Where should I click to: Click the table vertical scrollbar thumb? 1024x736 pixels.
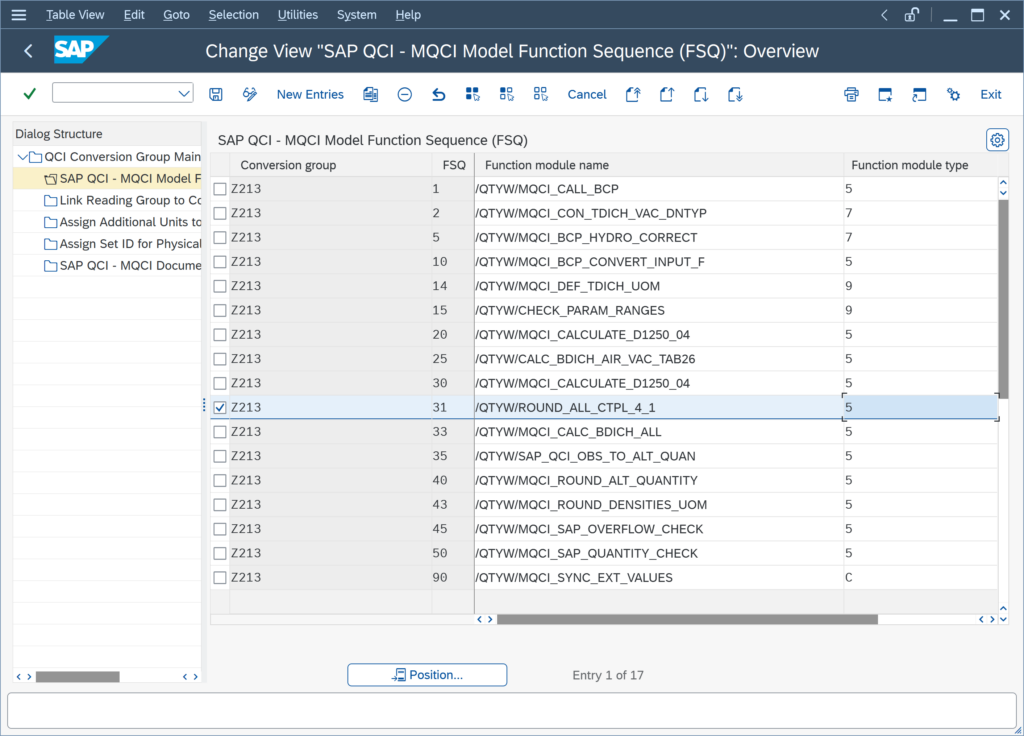click(x=1003, y=297)
